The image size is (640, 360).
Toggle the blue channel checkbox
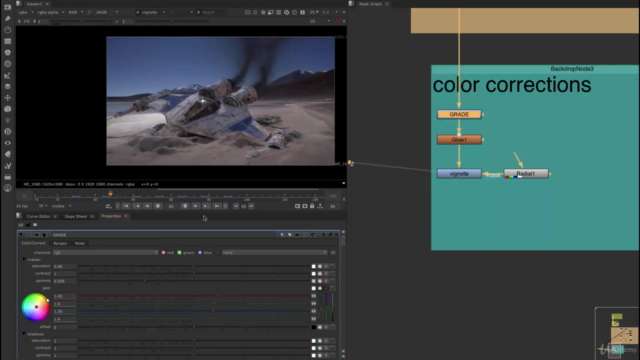pos(200,253)
